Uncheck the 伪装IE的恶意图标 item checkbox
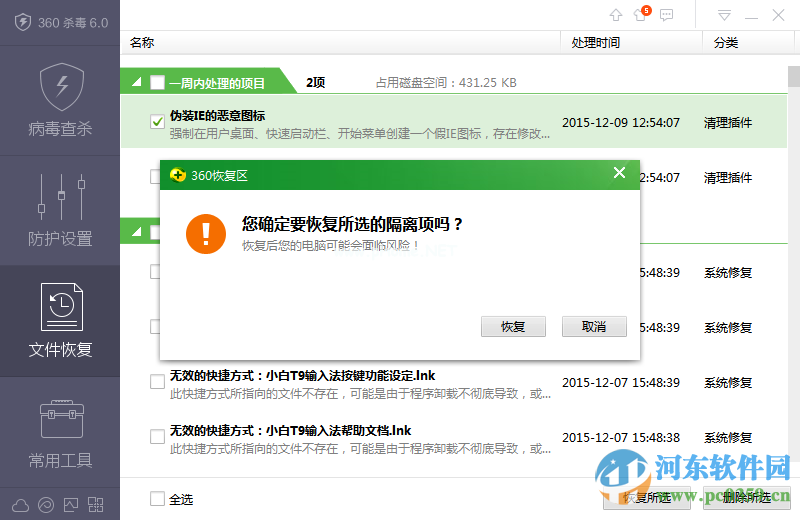The height and width of the screenshot is (520, 800). (x=157, y=122)
